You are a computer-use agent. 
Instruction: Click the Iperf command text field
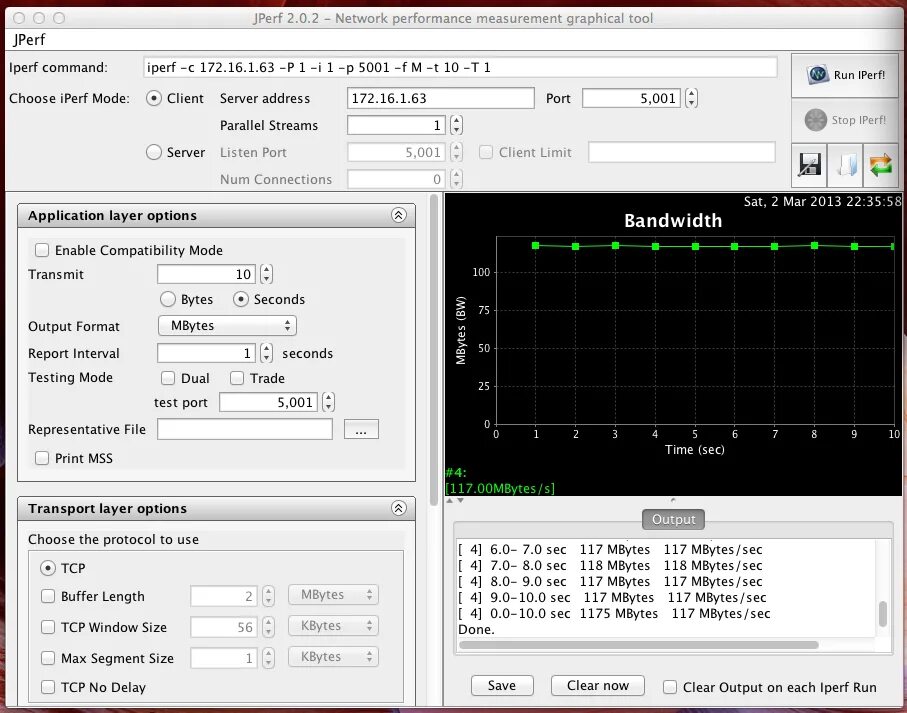tap(460, 67)
